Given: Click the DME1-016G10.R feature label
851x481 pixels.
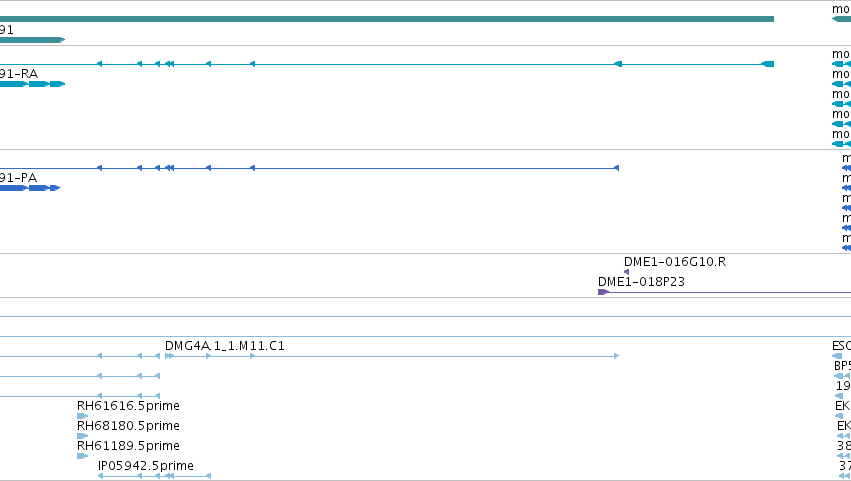Looking at the screenshot, I should [675, 262].
